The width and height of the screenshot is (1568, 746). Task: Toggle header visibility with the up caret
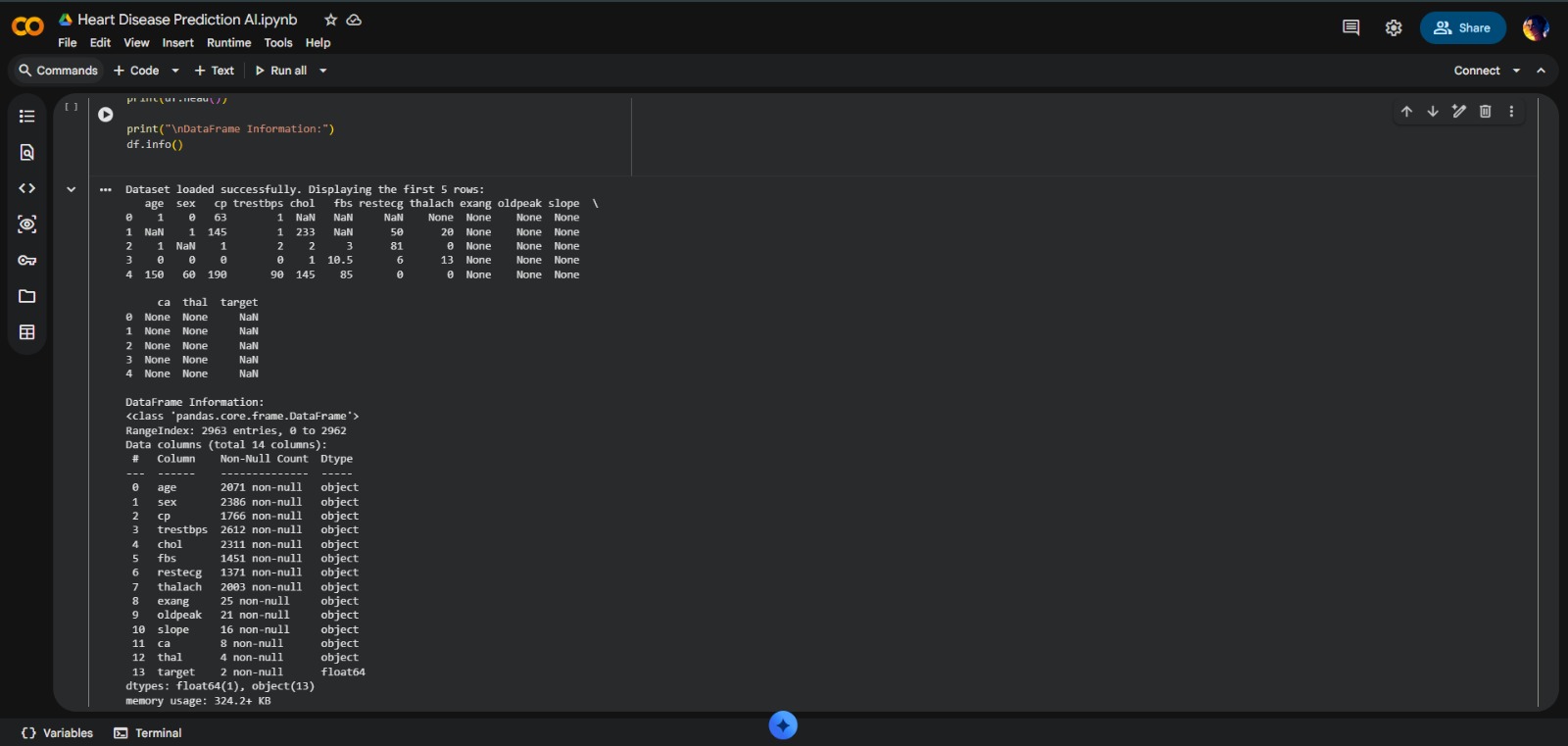(1541, 71)
